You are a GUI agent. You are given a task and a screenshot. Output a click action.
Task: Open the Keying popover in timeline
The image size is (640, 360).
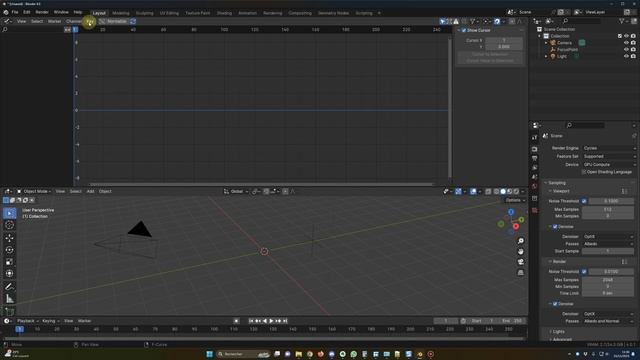[51, 321]
